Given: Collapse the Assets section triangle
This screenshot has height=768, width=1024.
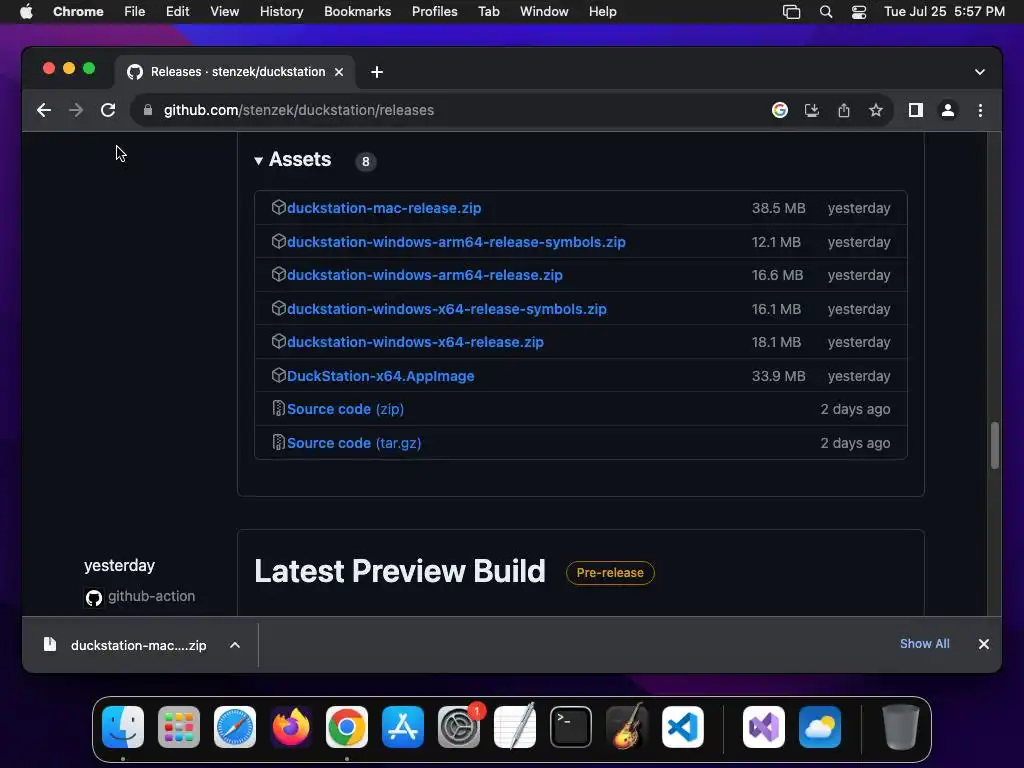Looking at the screenshot, I should (x=259, y=161).
